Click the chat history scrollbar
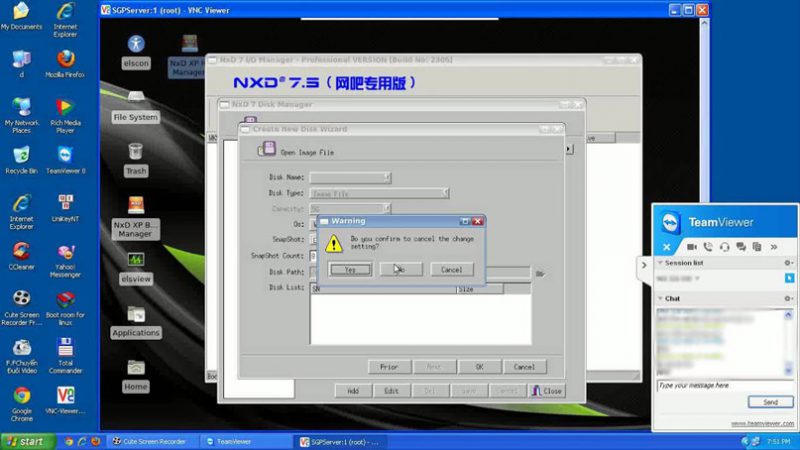Viewport: 800px width, 450px height. click(x=788, y=343)
